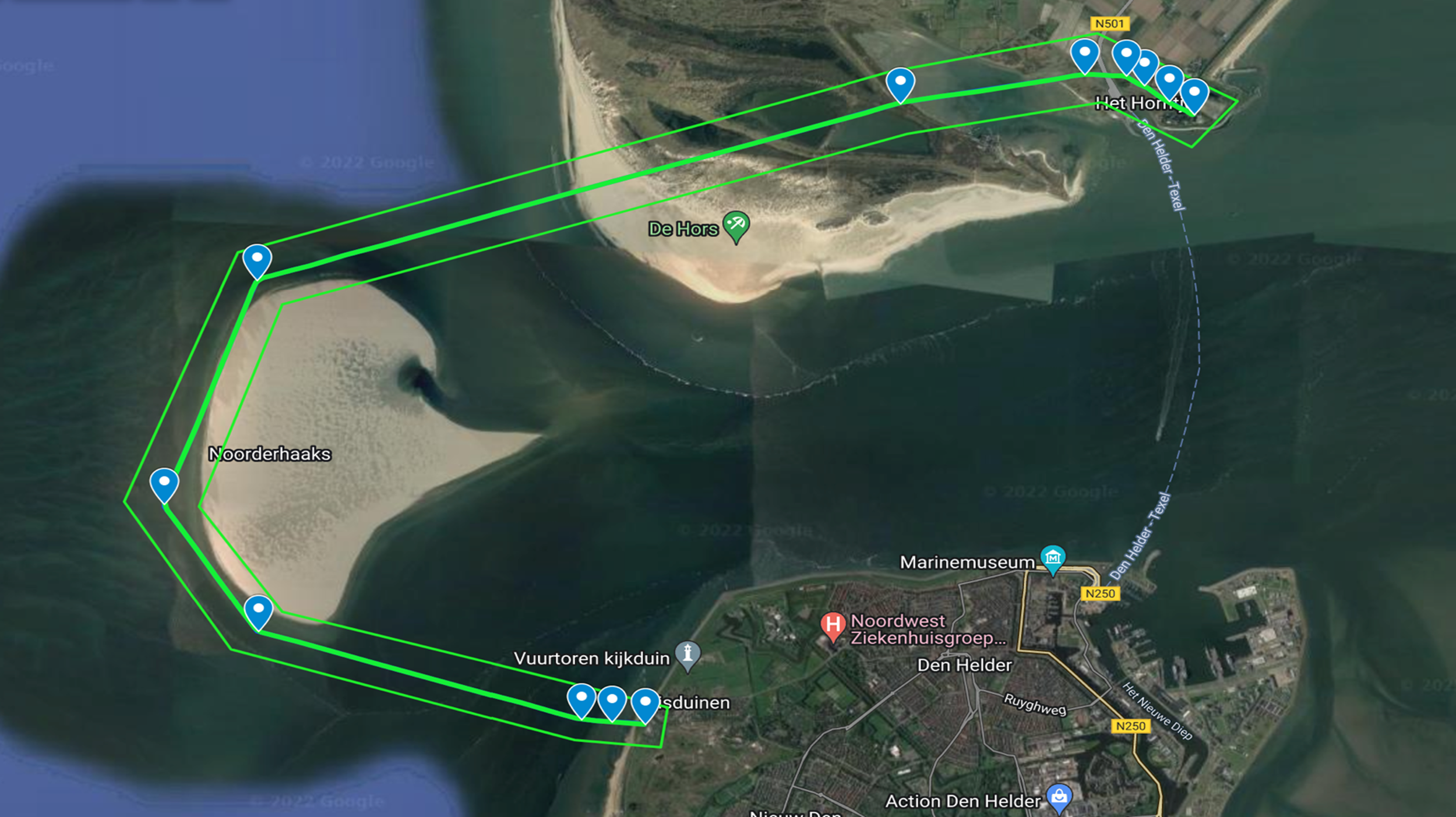
Task: Click the Den Helder city label
Action: point(964,665)
